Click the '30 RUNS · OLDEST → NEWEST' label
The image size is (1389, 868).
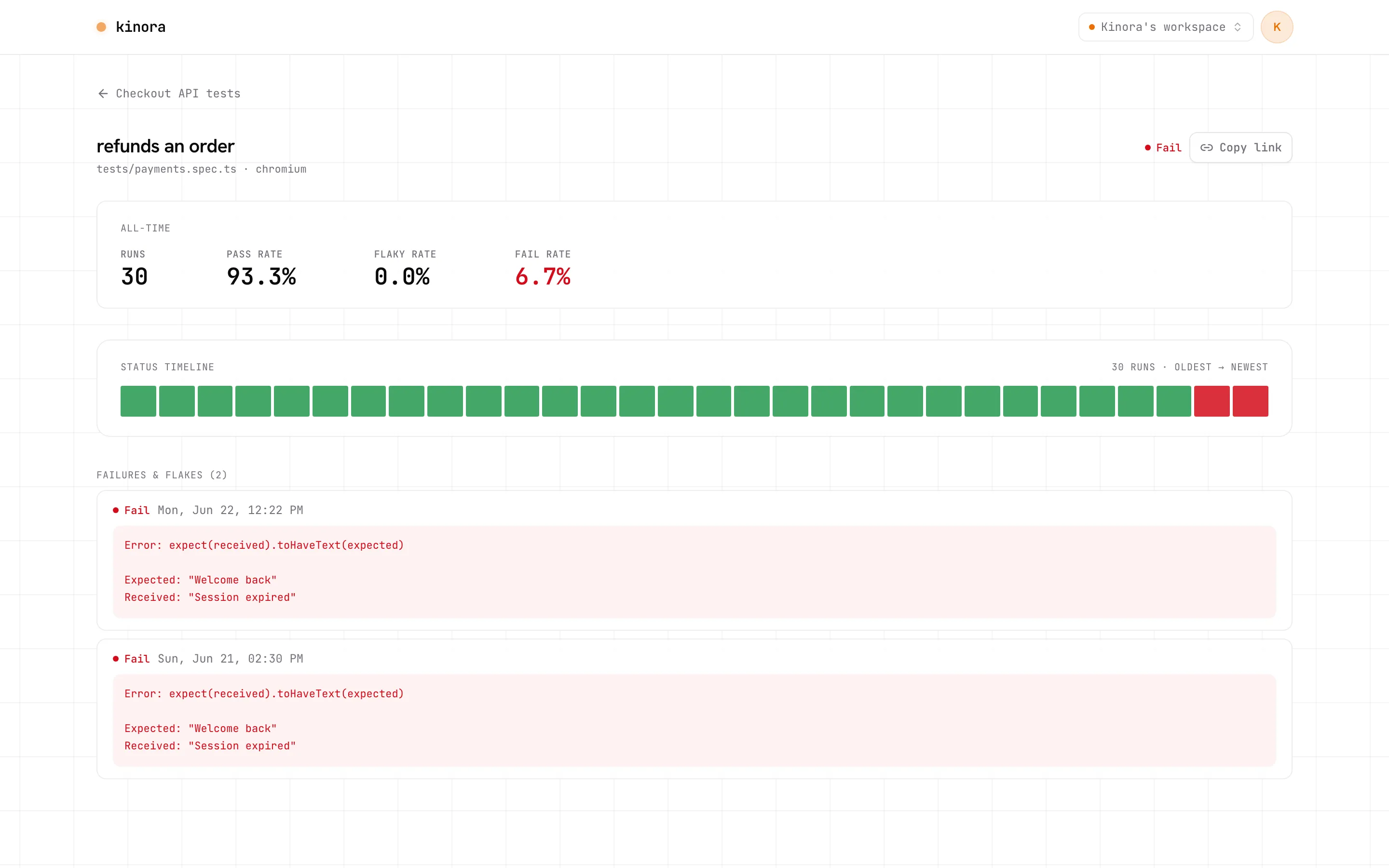(1189, 367)
